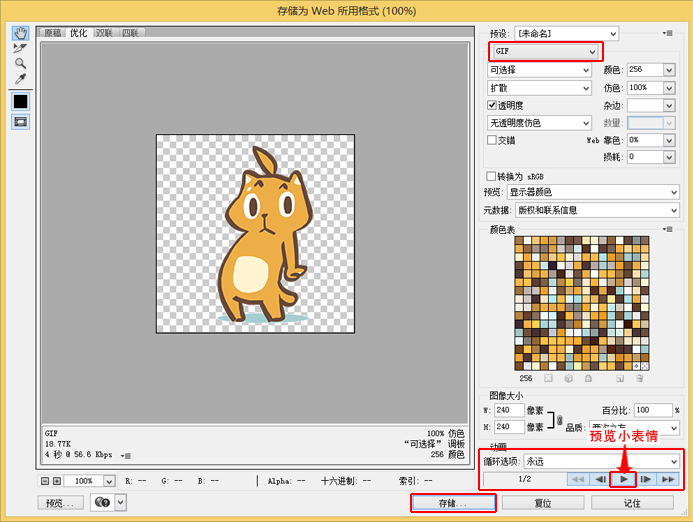Shift selected colors to web palette
Image resolution: width=693 pixels, height=522 pixels.
point(569,378)
